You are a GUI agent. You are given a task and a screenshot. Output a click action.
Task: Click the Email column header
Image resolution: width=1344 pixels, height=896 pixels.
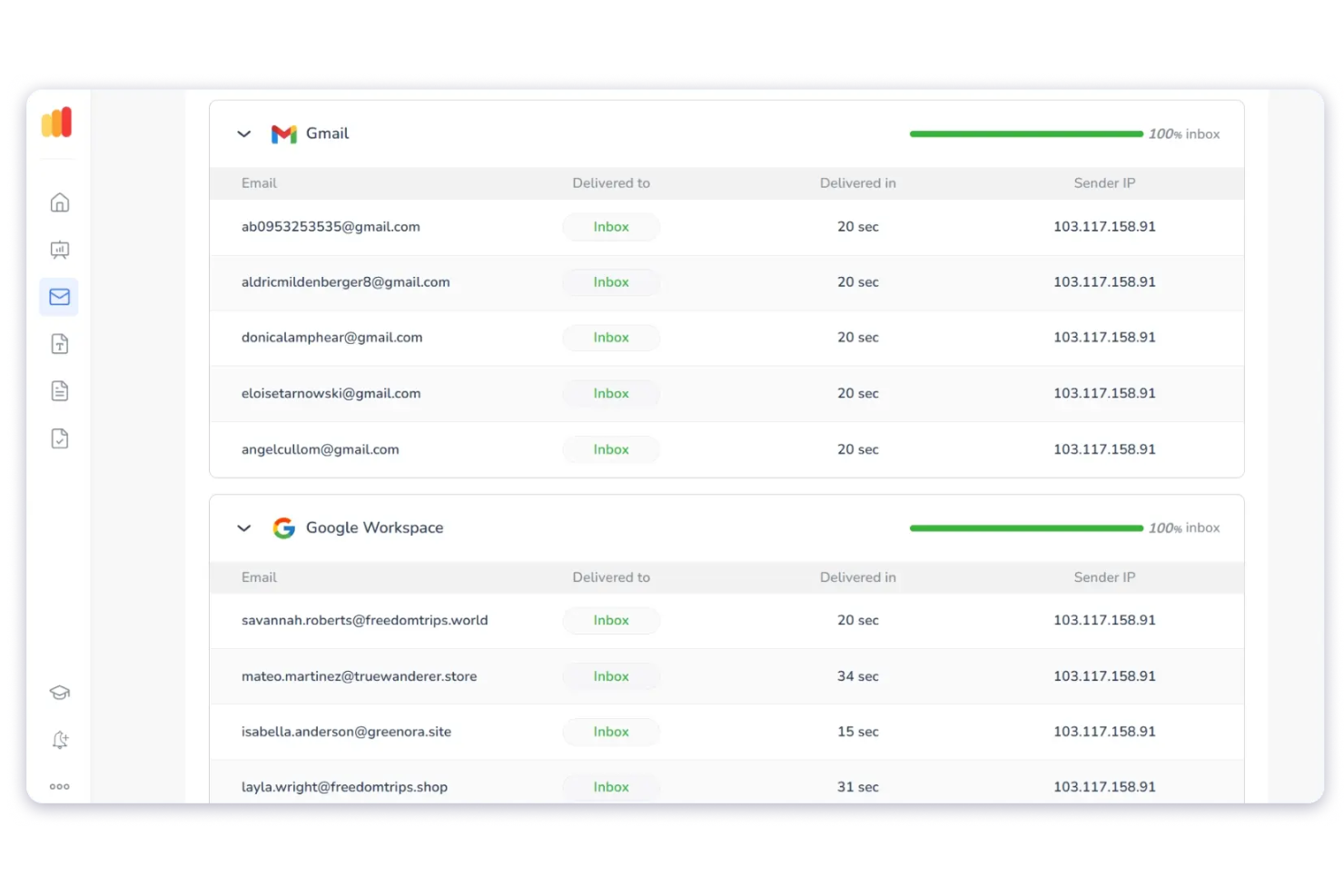pos(259,182)
